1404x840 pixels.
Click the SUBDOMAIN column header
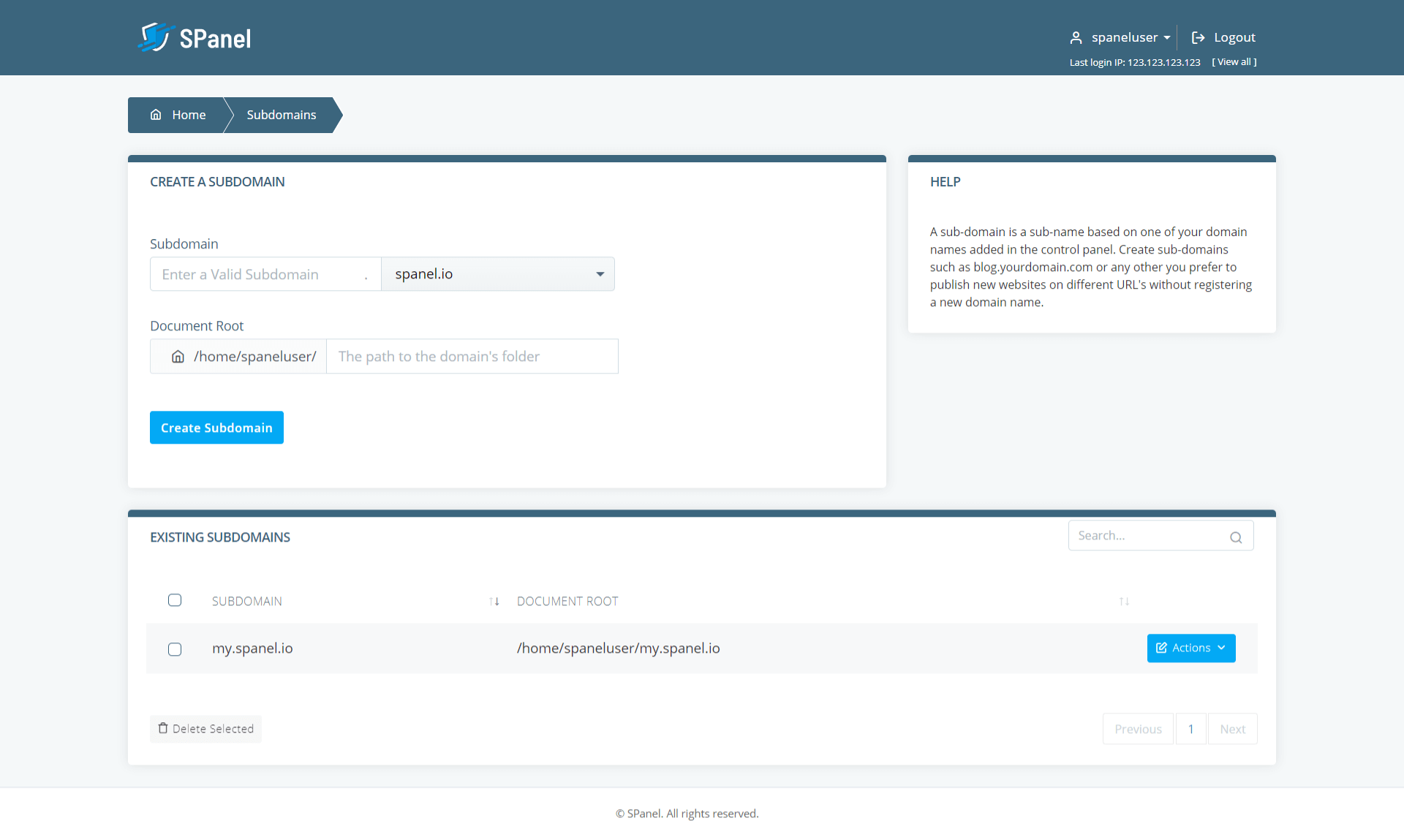point(247,601)
